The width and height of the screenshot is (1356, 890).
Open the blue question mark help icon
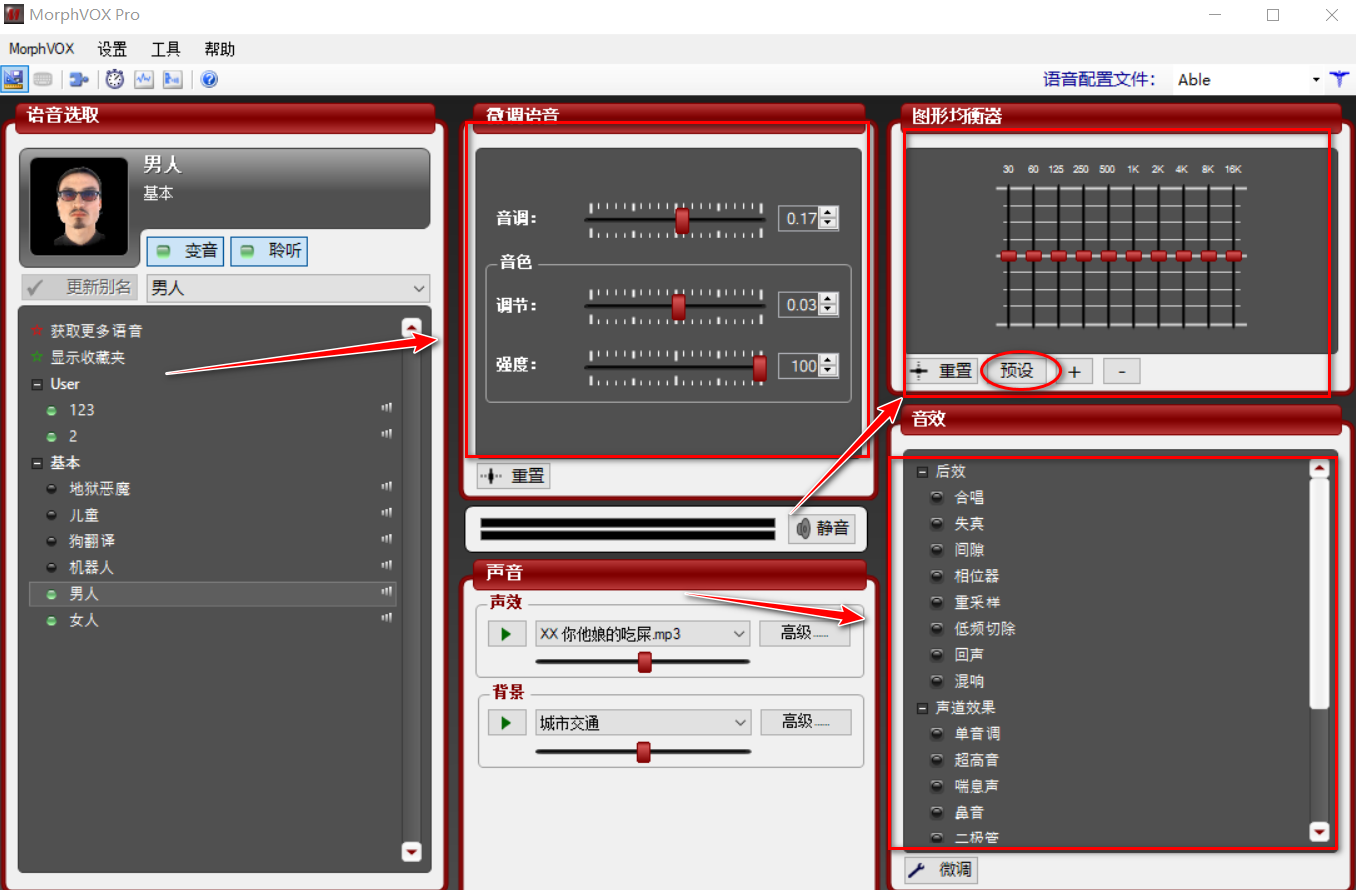pos(209,80)
